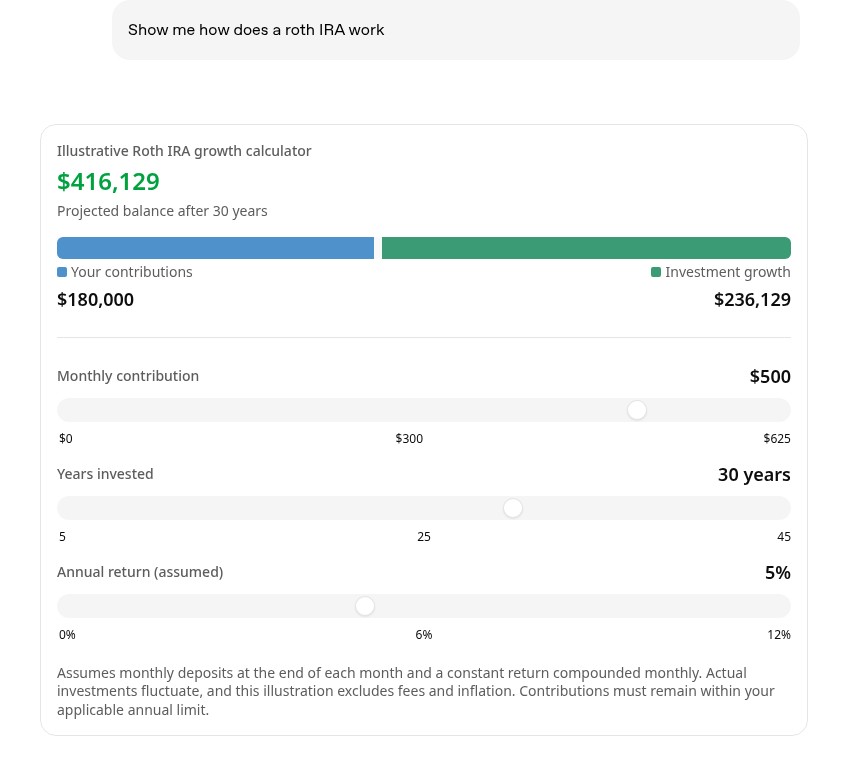Click the 5% annual return value

(x=778, y=572)
